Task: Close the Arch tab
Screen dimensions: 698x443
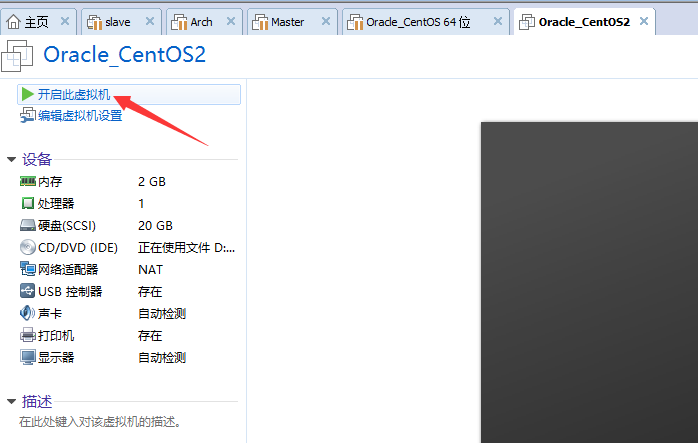Action: [231, 21]
